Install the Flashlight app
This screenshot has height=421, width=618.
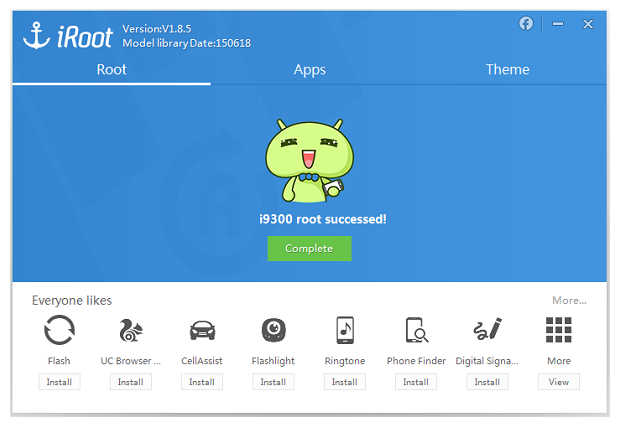(x=273, y=382)
